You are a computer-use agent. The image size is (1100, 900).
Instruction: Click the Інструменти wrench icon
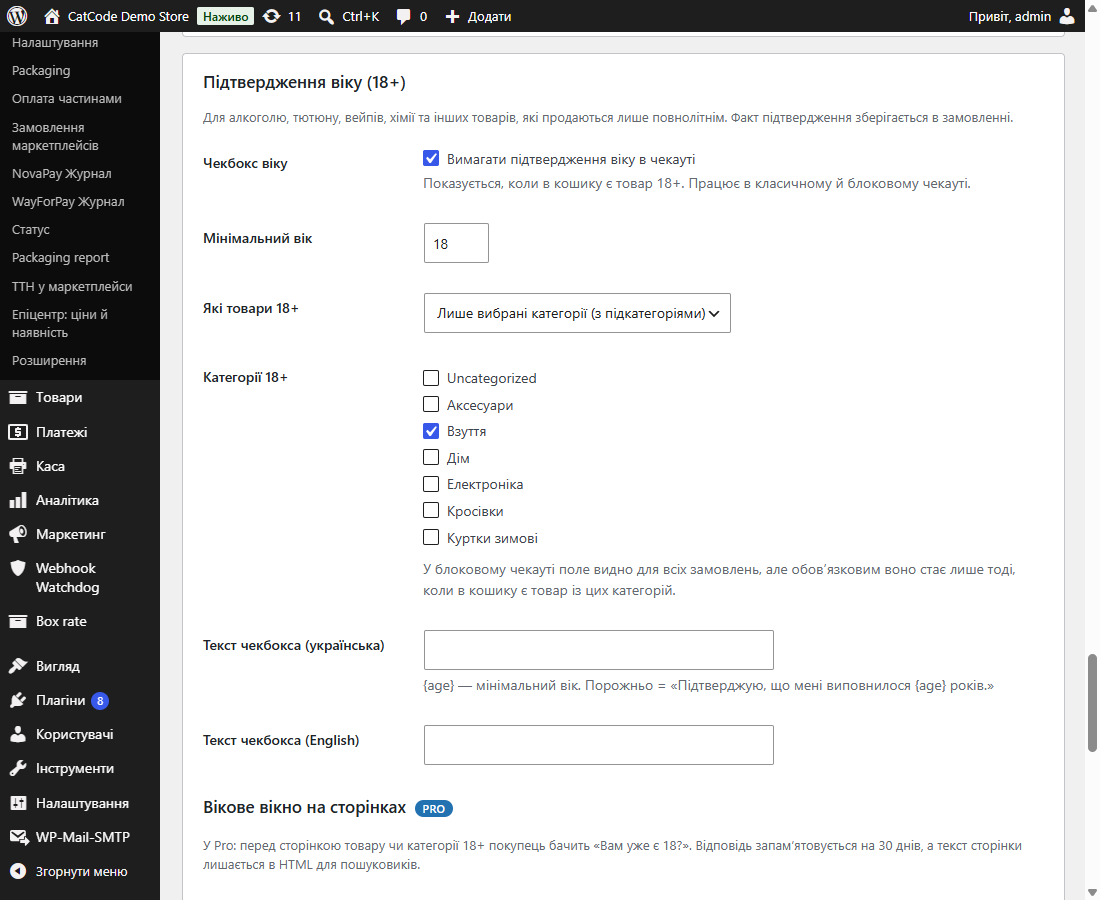pyautogui.click(x=18, y=769)
